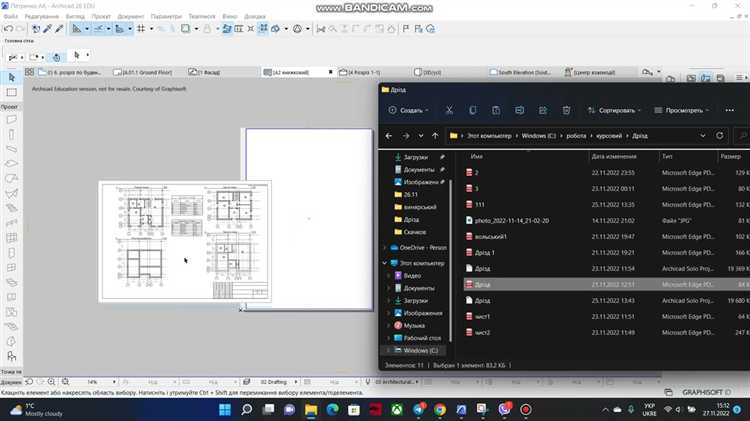Refresh the Explorer folder view
Viewport: 750px width, 421px height.
[720, 136]
